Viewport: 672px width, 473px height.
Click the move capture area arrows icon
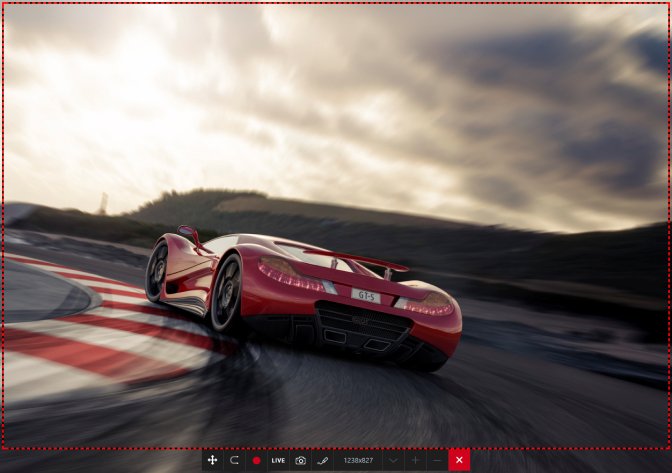213,460
